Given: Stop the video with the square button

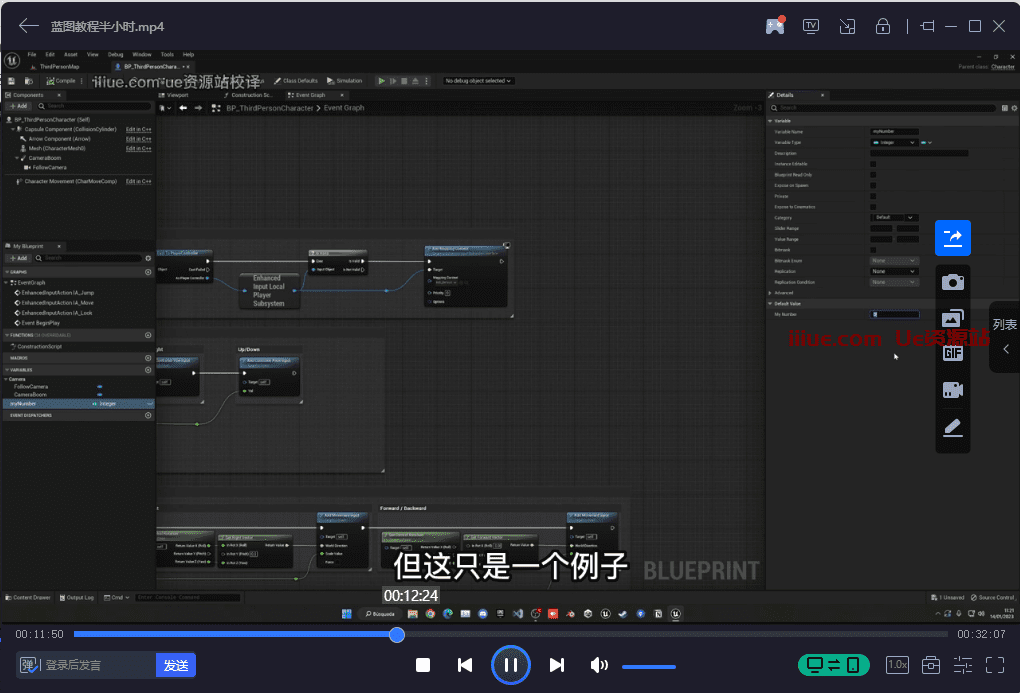Looking at the screenshot, I should point(423,665).
